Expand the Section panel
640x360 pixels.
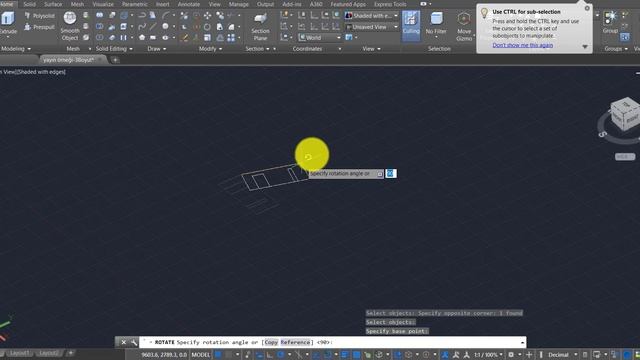[258, 49]
